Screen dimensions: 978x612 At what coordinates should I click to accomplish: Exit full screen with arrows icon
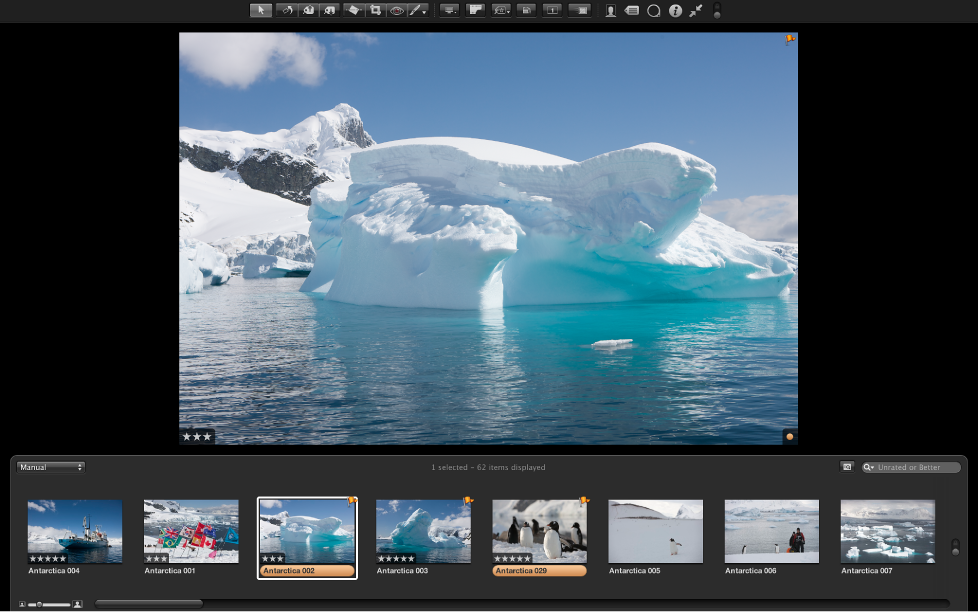point(696,11)
